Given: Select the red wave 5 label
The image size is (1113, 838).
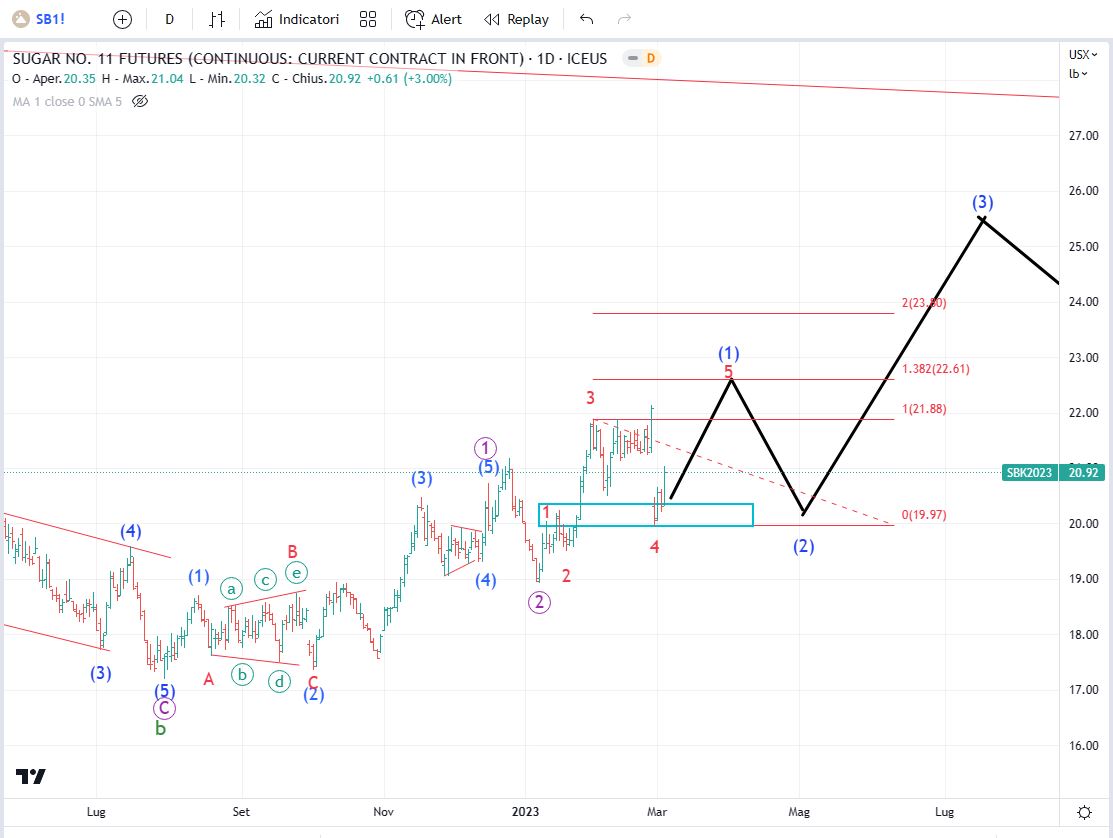Looking at the screenshot, I should coord(728,371).
